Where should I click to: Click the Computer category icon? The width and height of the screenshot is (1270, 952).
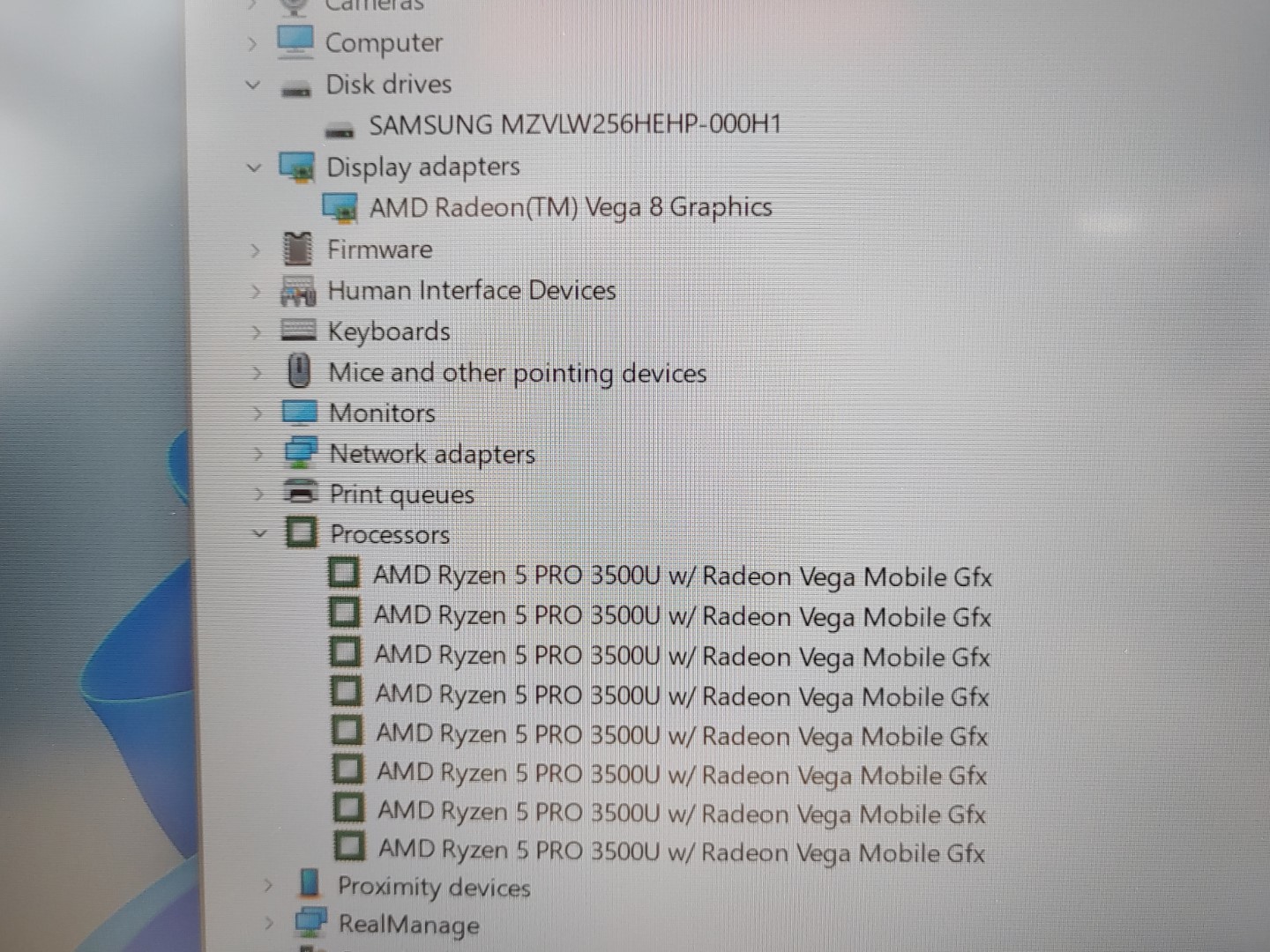click(x=295, y=41)
